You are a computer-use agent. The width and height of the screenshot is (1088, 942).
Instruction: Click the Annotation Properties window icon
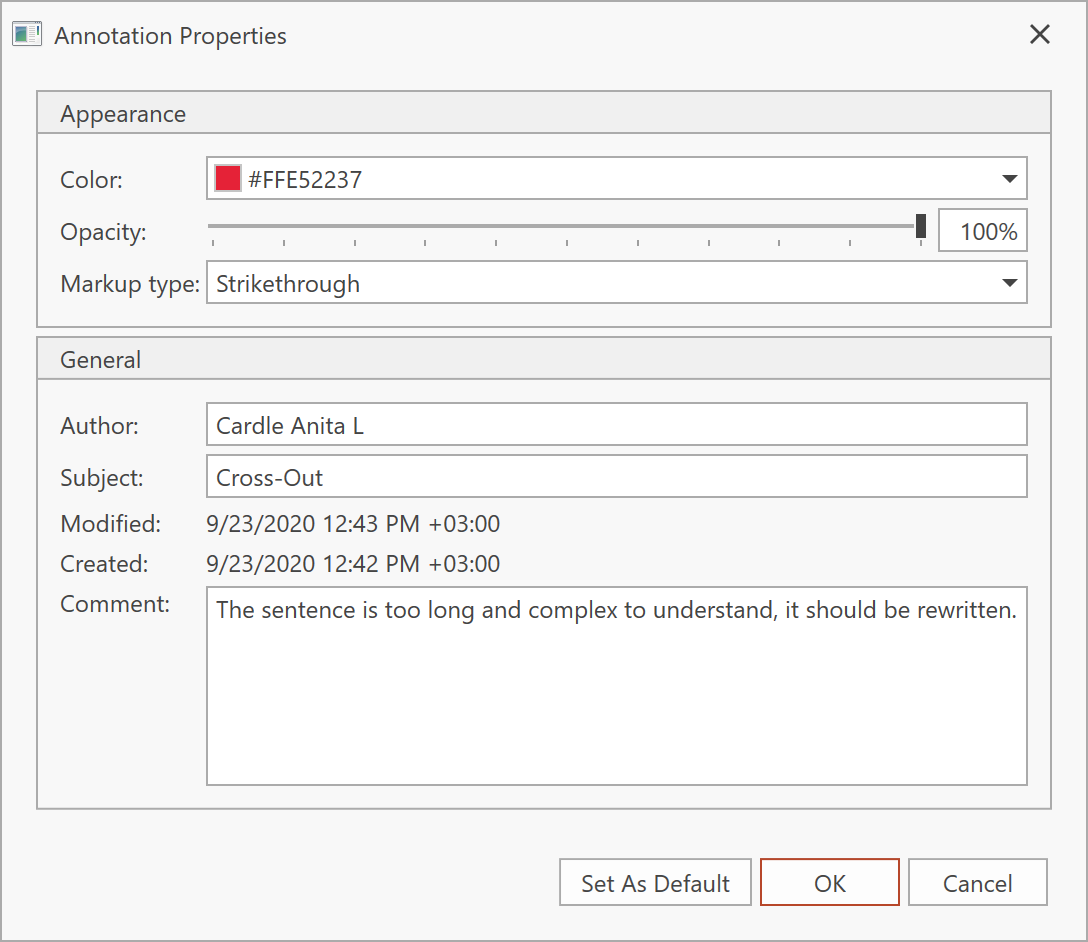26,35
